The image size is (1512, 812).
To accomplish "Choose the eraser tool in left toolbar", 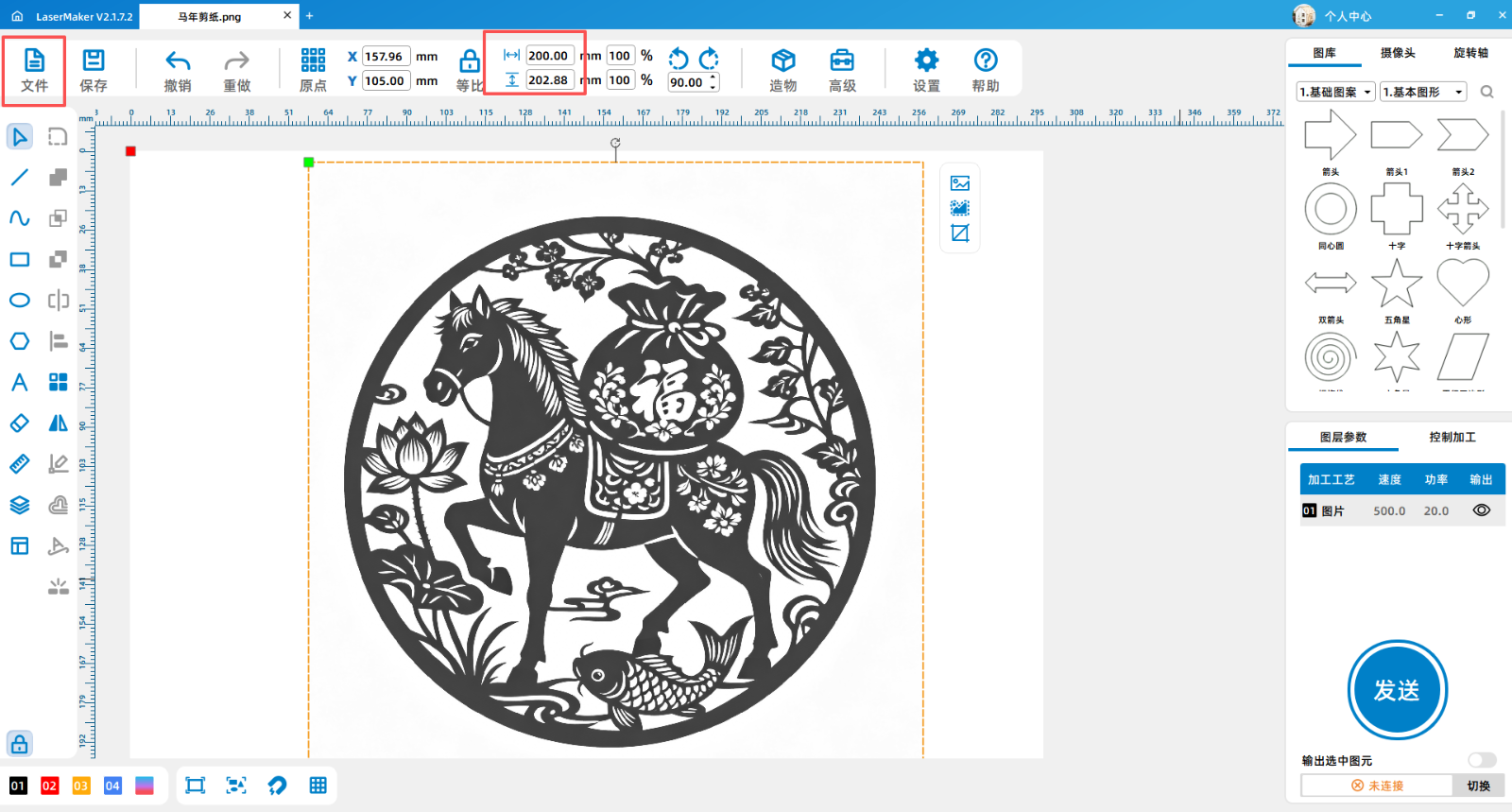I will click(x=20, y=423).
